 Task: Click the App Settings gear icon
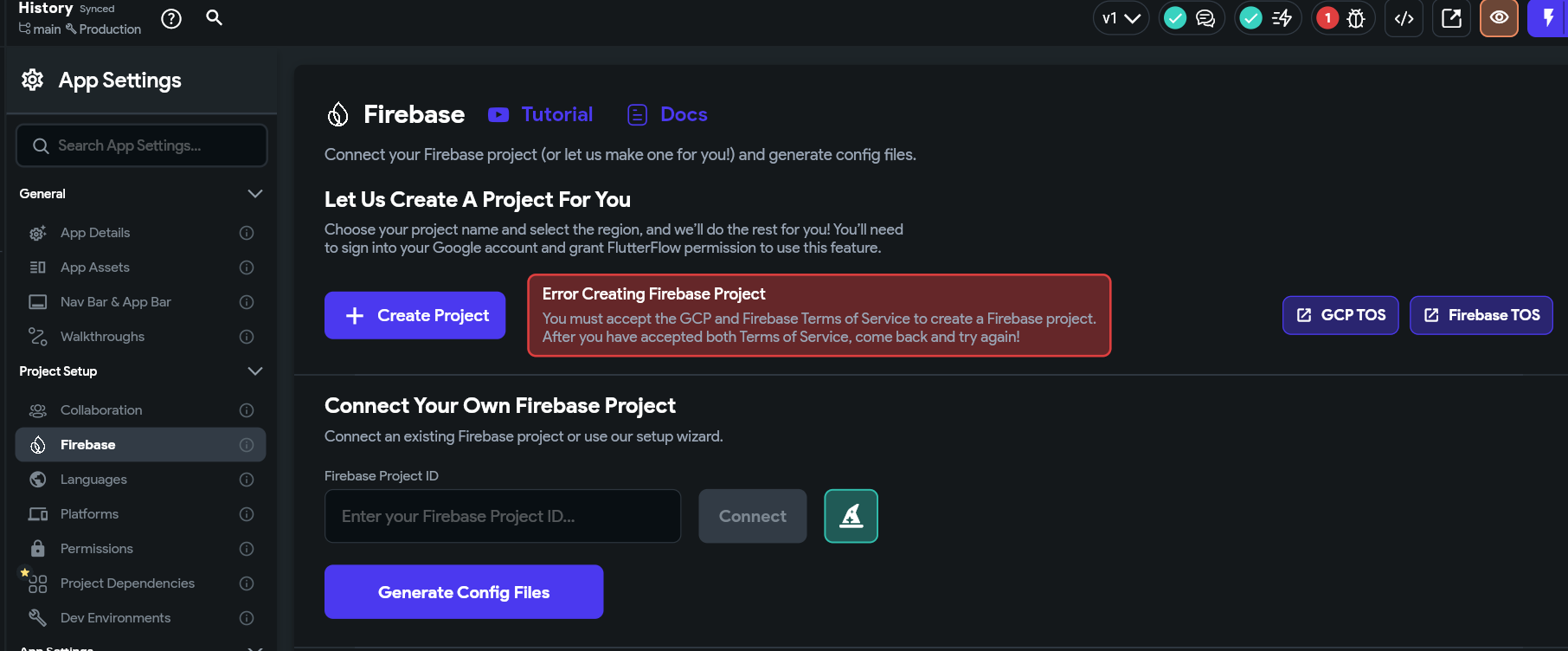(32, 80)
